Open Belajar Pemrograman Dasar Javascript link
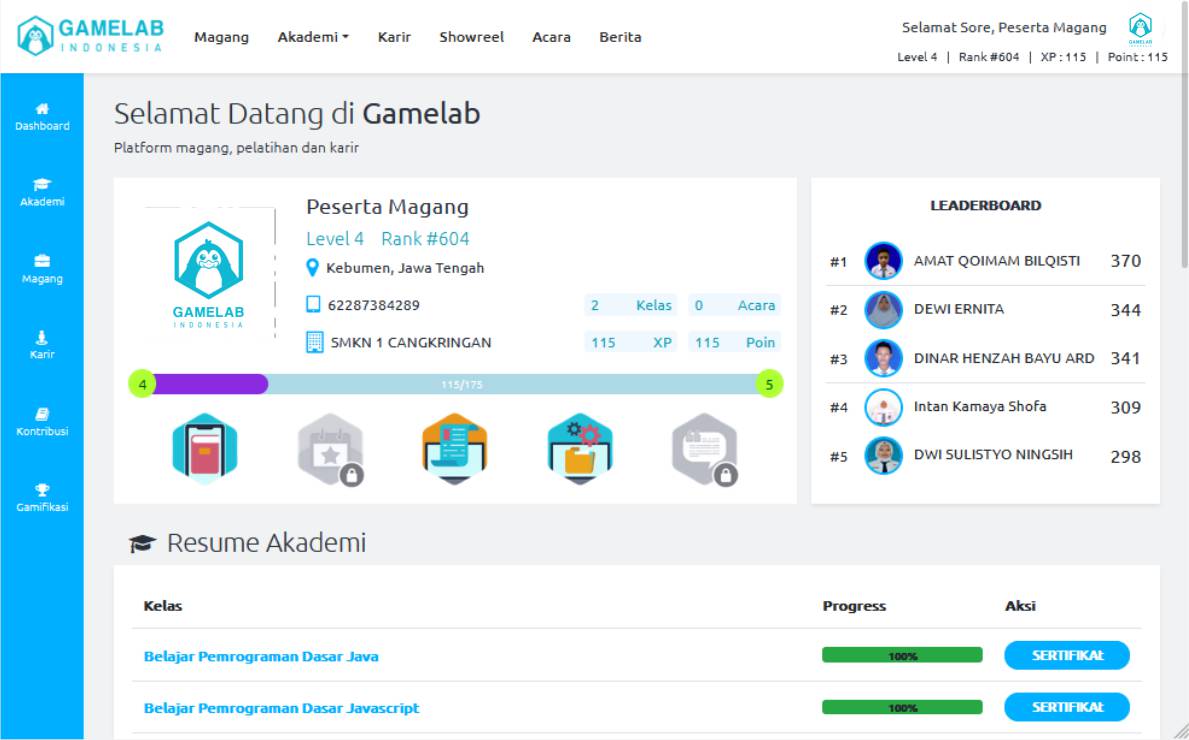The height and width of the screenshot is (740, 1189). pos(281,708)
